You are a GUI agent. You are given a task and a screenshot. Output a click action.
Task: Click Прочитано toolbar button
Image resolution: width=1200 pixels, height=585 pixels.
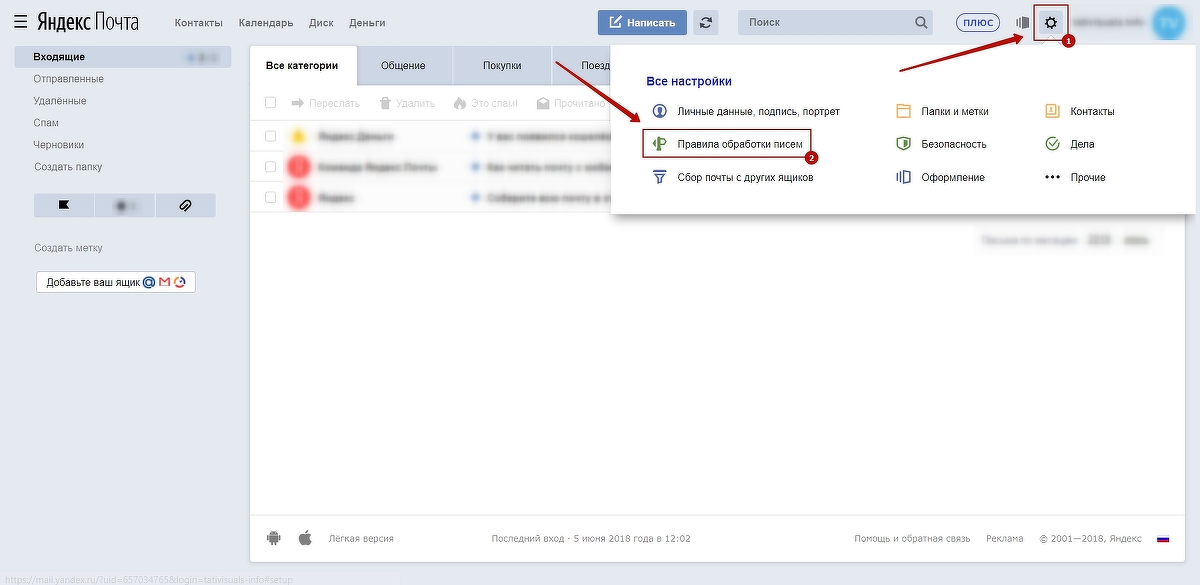pos(572,103)
